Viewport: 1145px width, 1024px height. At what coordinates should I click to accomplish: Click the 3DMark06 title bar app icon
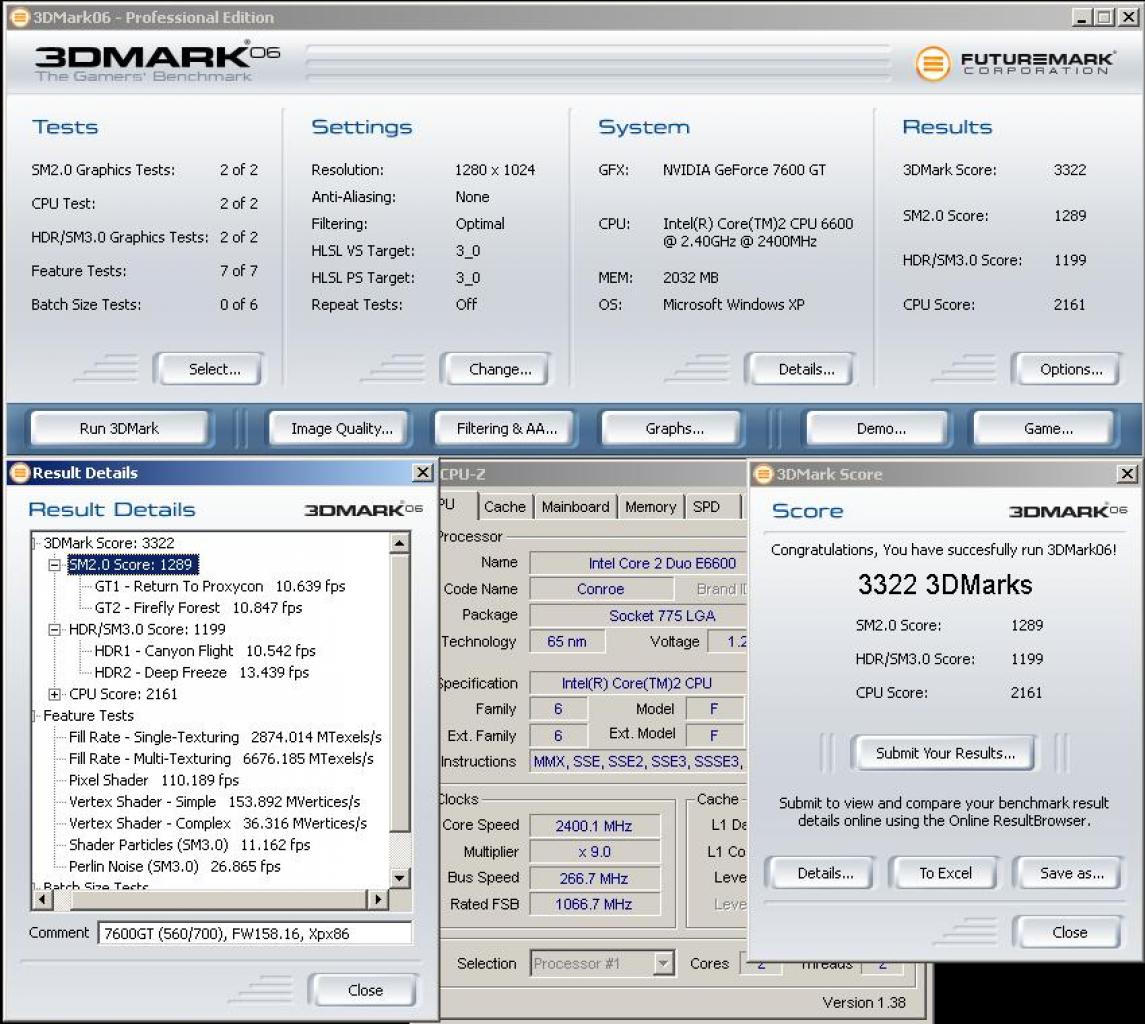(20, 17)
